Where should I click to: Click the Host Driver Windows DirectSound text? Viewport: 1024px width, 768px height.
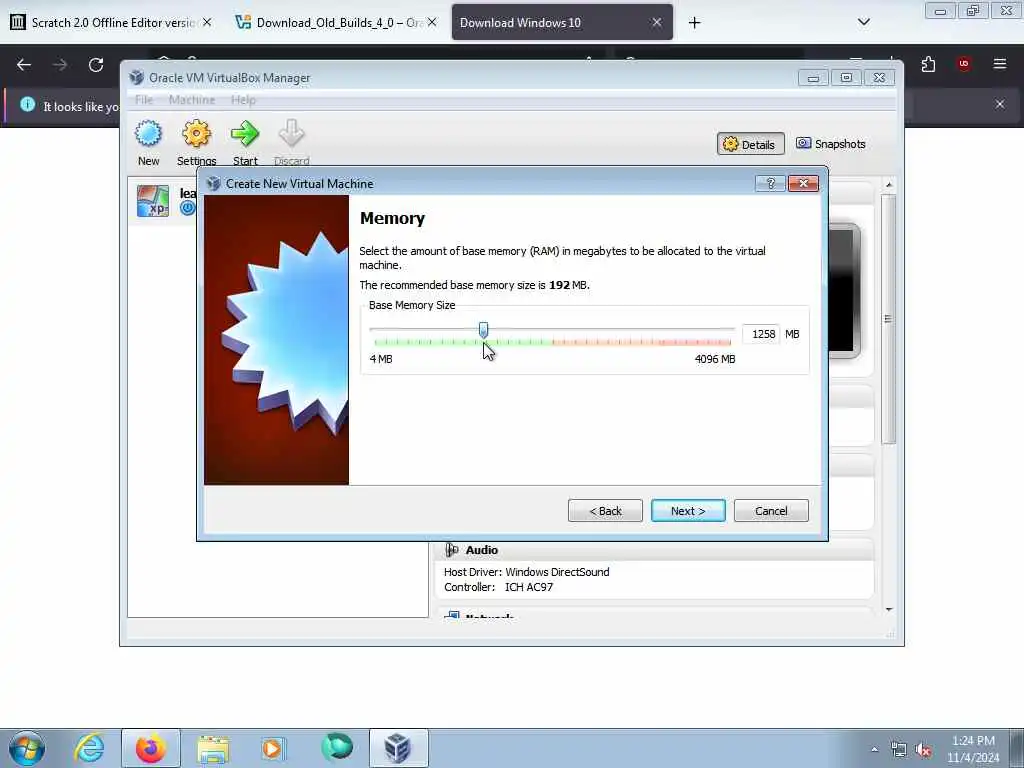[x=526, y=572]
